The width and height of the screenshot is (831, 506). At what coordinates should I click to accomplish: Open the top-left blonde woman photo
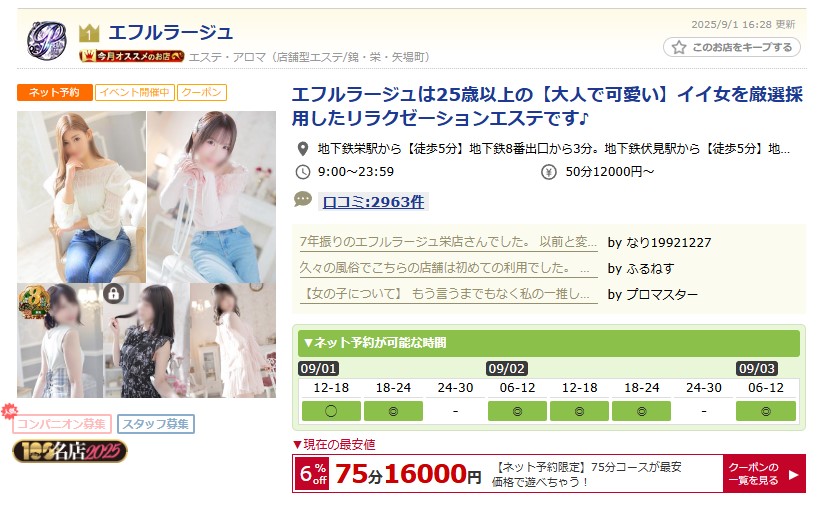[82, 197]
